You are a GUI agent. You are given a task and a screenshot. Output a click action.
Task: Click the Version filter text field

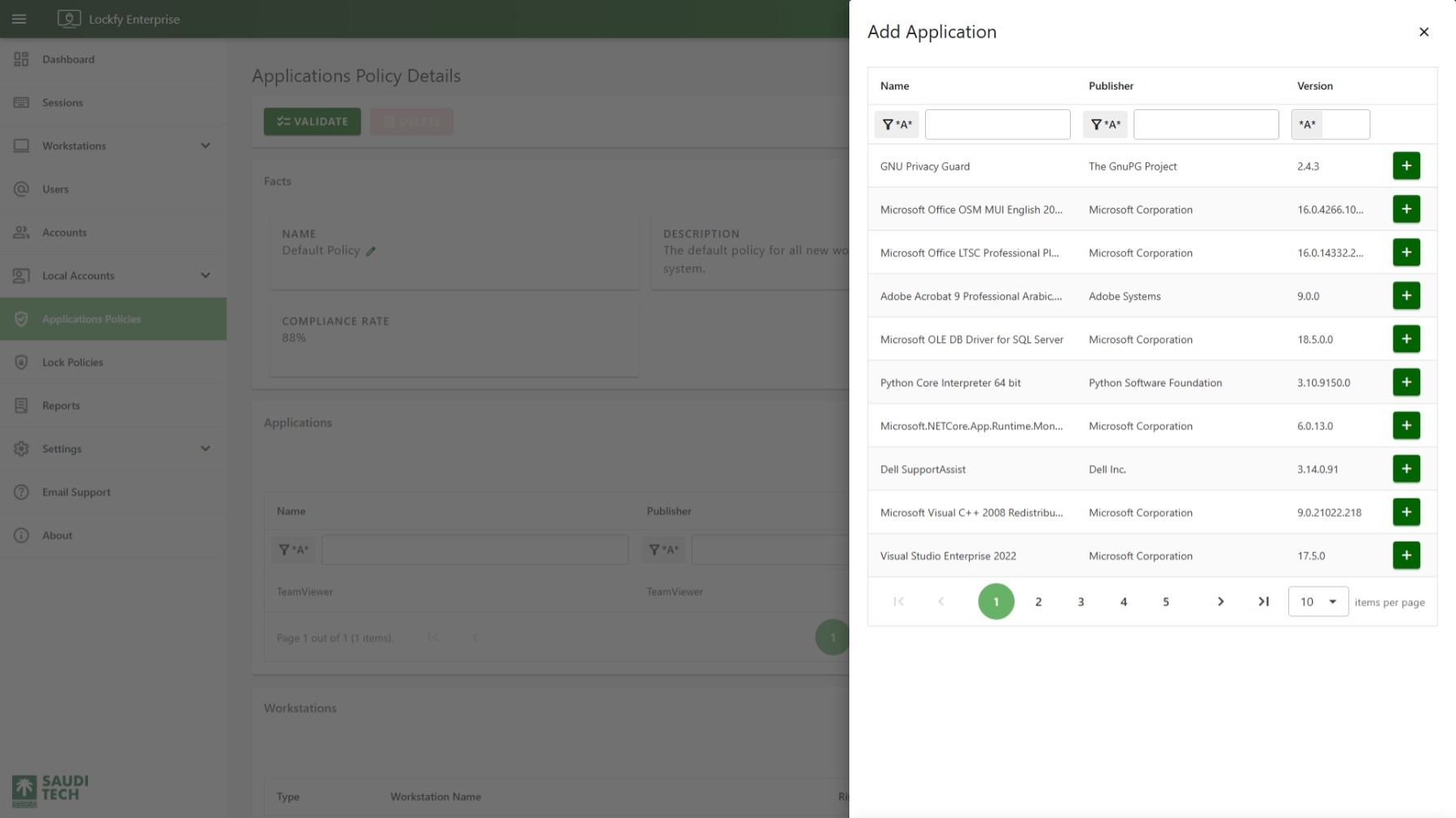click(1345, 125)
